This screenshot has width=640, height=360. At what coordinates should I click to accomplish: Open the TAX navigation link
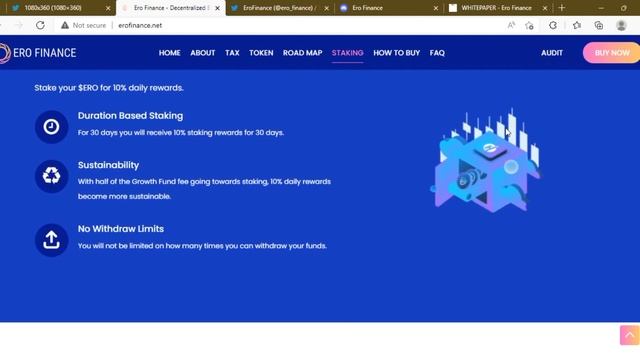tap(232, 53)
